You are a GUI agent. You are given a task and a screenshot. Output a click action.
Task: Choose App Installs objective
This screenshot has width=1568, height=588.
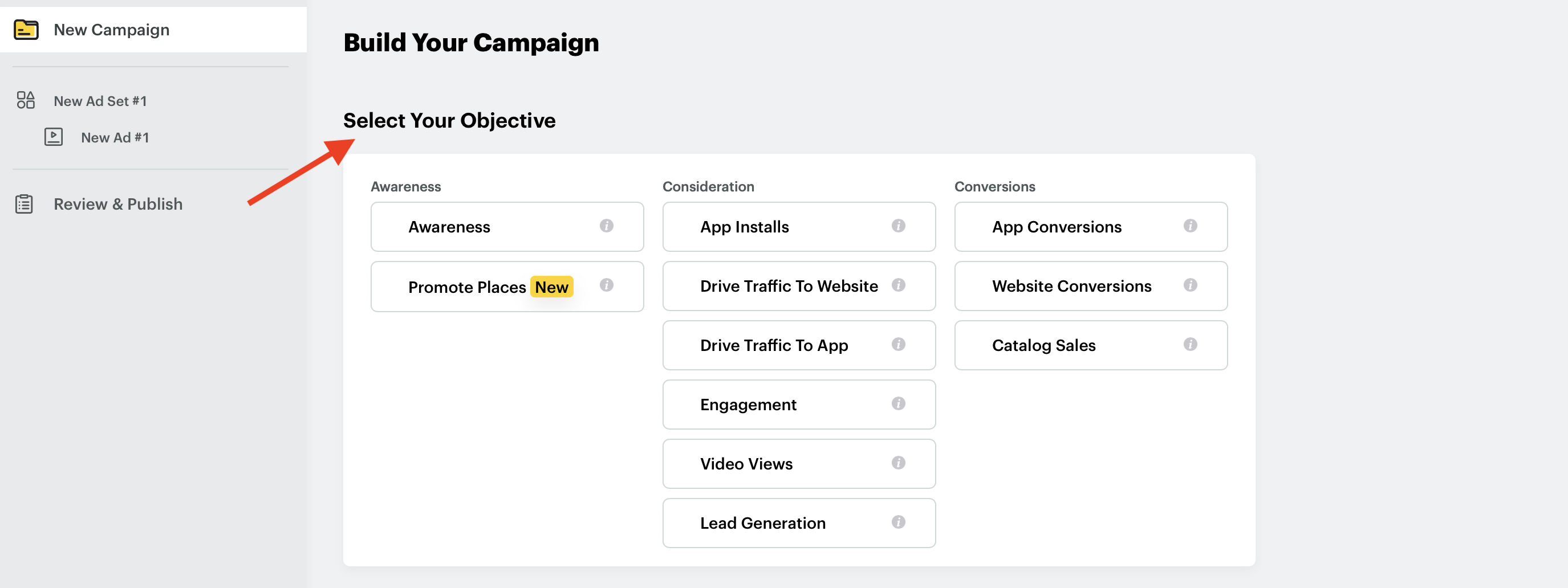pyautogui.click(x=799, y=227)
